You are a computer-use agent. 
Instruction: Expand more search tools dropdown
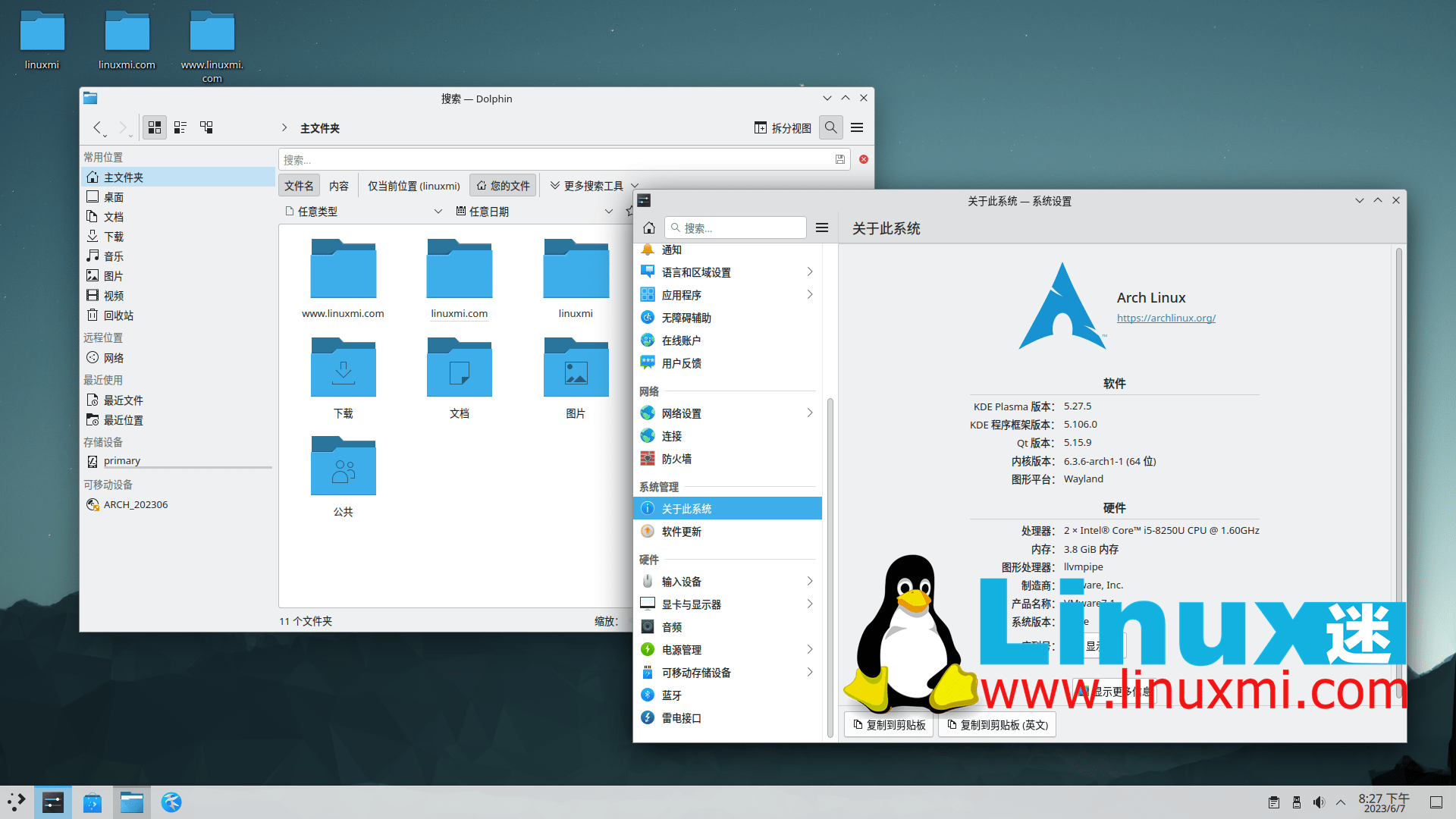tap(594, 186)
